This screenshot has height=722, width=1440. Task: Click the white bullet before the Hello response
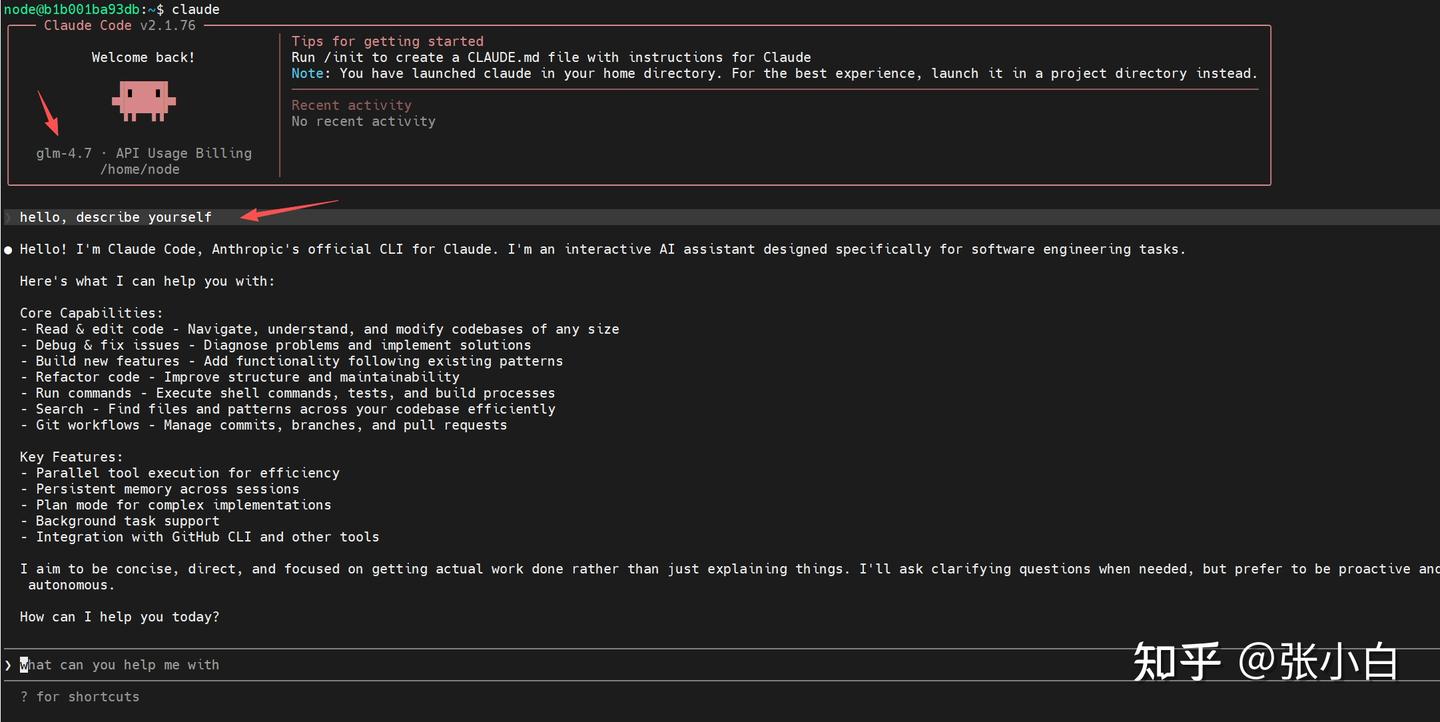coord(8,249)
